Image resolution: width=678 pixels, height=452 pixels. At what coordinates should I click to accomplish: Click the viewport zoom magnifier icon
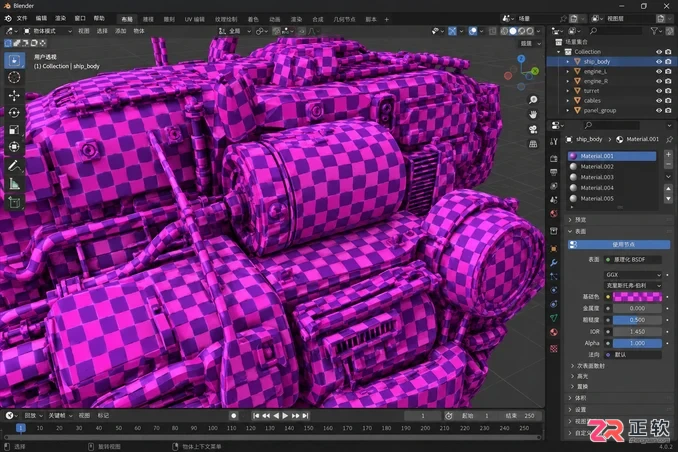tap(533, 100)
